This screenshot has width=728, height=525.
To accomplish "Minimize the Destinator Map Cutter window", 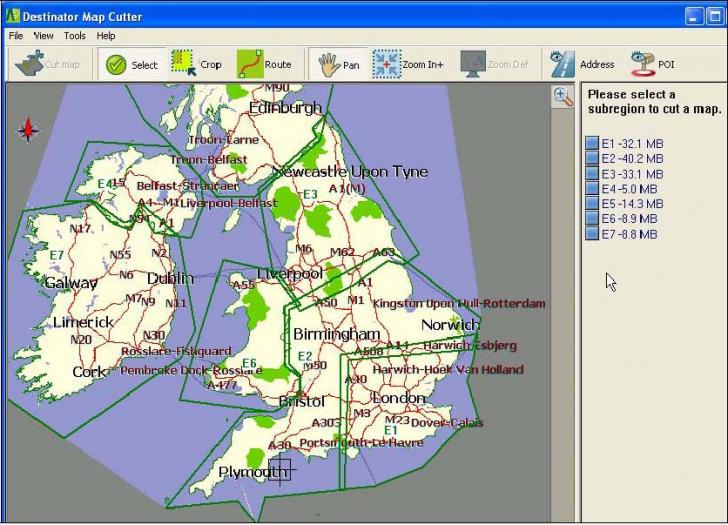I will 694,17.
